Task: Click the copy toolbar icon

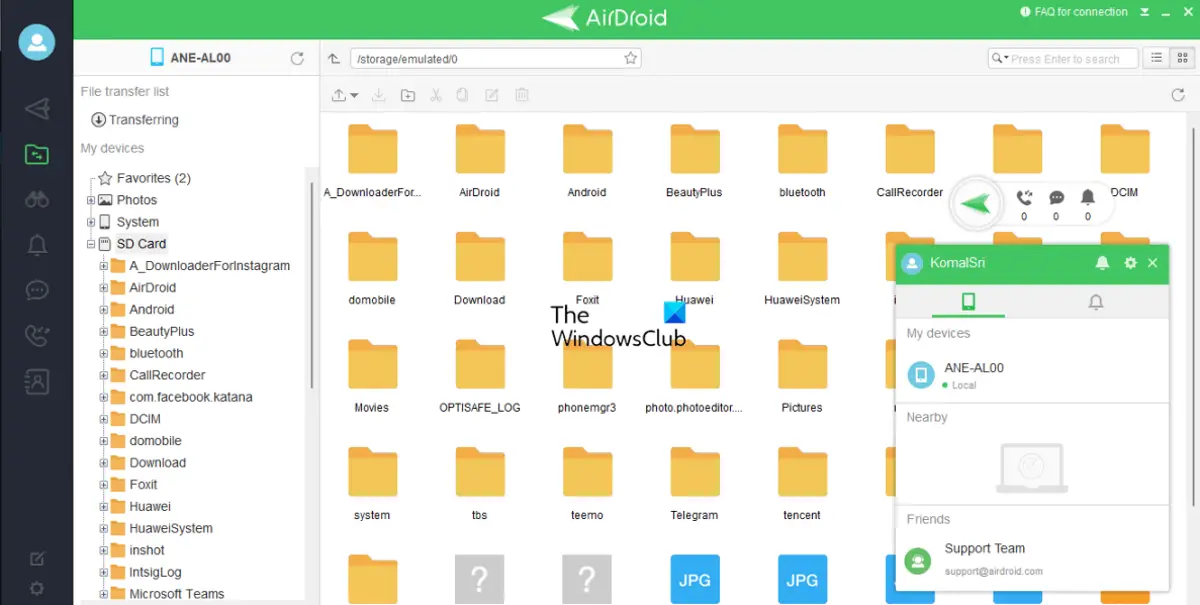Action: click(462, 95)
